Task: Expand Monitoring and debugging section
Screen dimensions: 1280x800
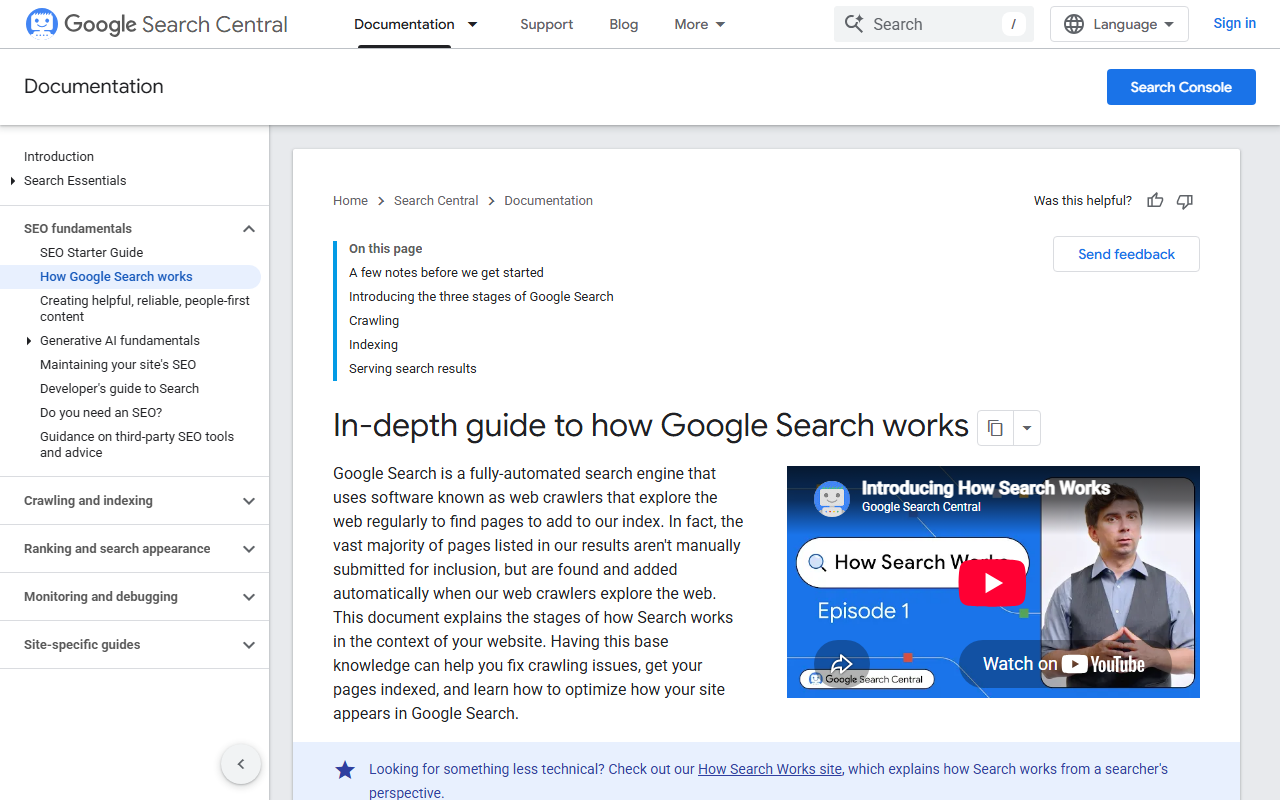Action: [x=249, y=597]
